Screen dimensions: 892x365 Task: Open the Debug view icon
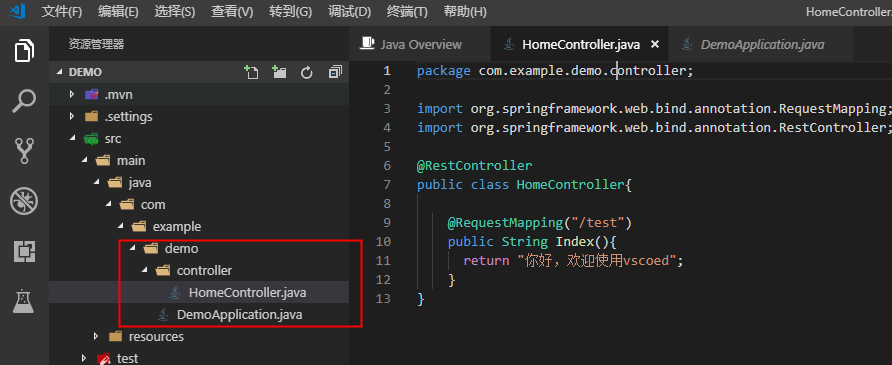(x=24, y=201)
